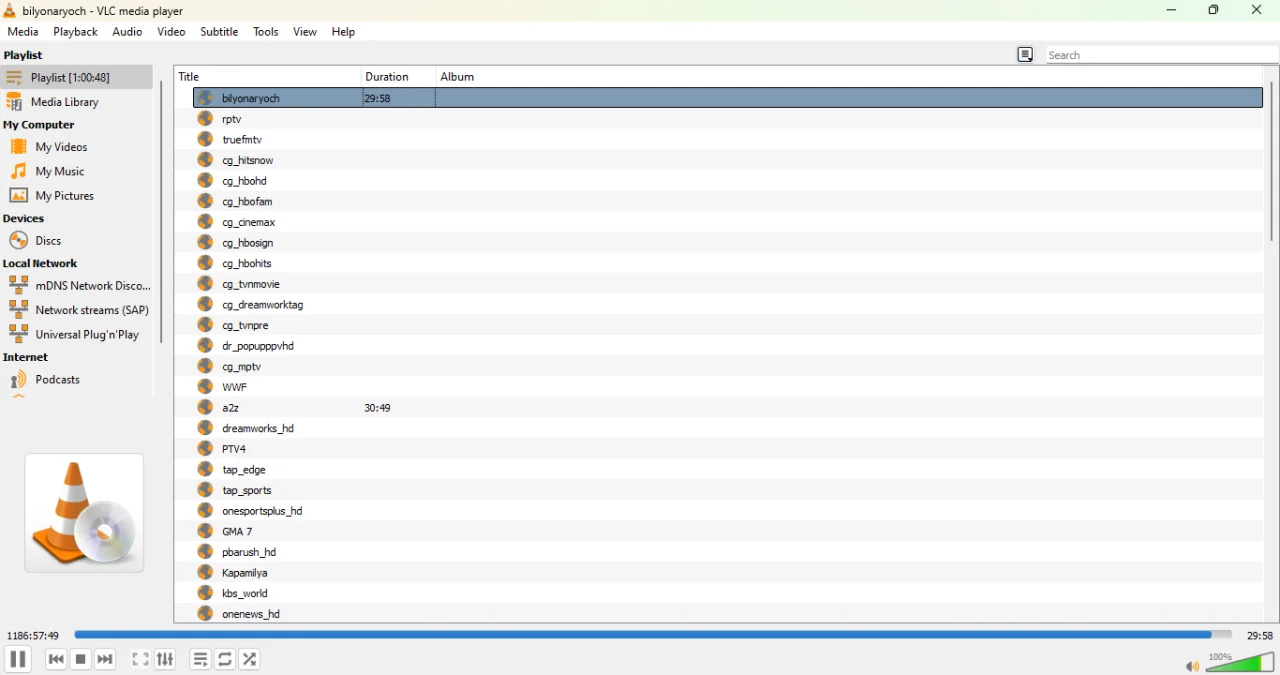
Task: Click the sidebar vertical scrollbar
Action: tap(161, 212)
